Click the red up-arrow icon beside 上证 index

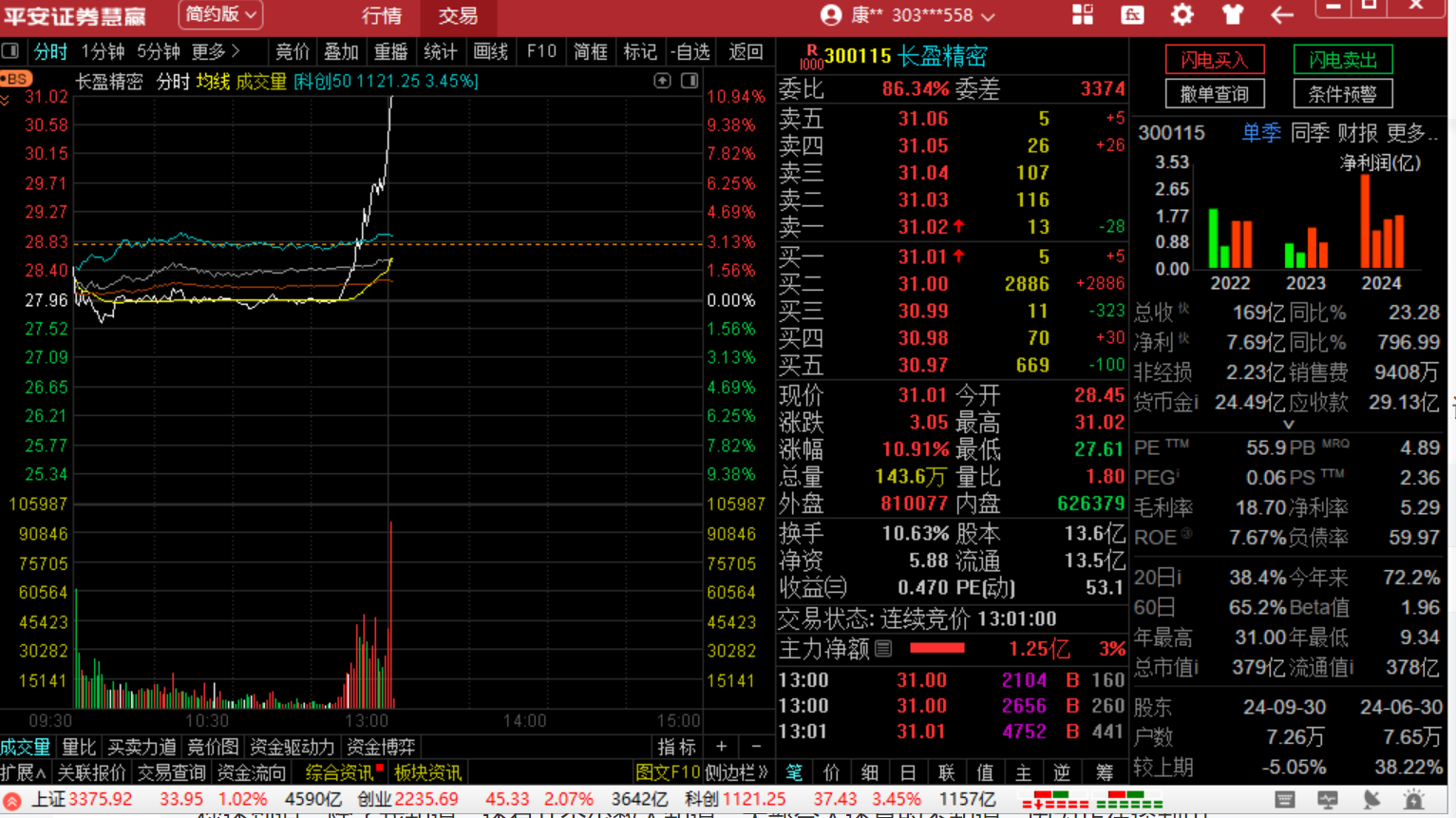11,802
